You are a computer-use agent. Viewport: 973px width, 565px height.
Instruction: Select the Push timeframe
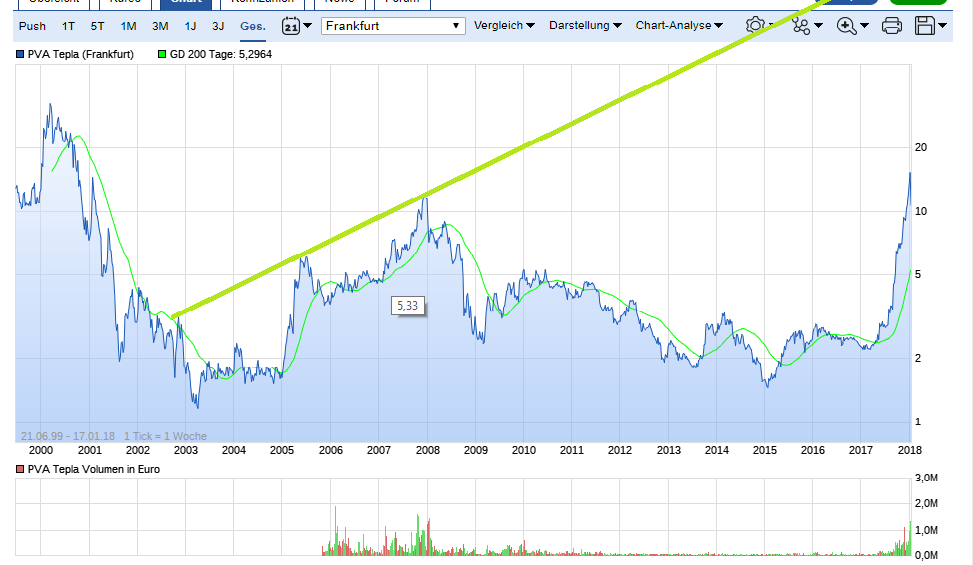32,26
